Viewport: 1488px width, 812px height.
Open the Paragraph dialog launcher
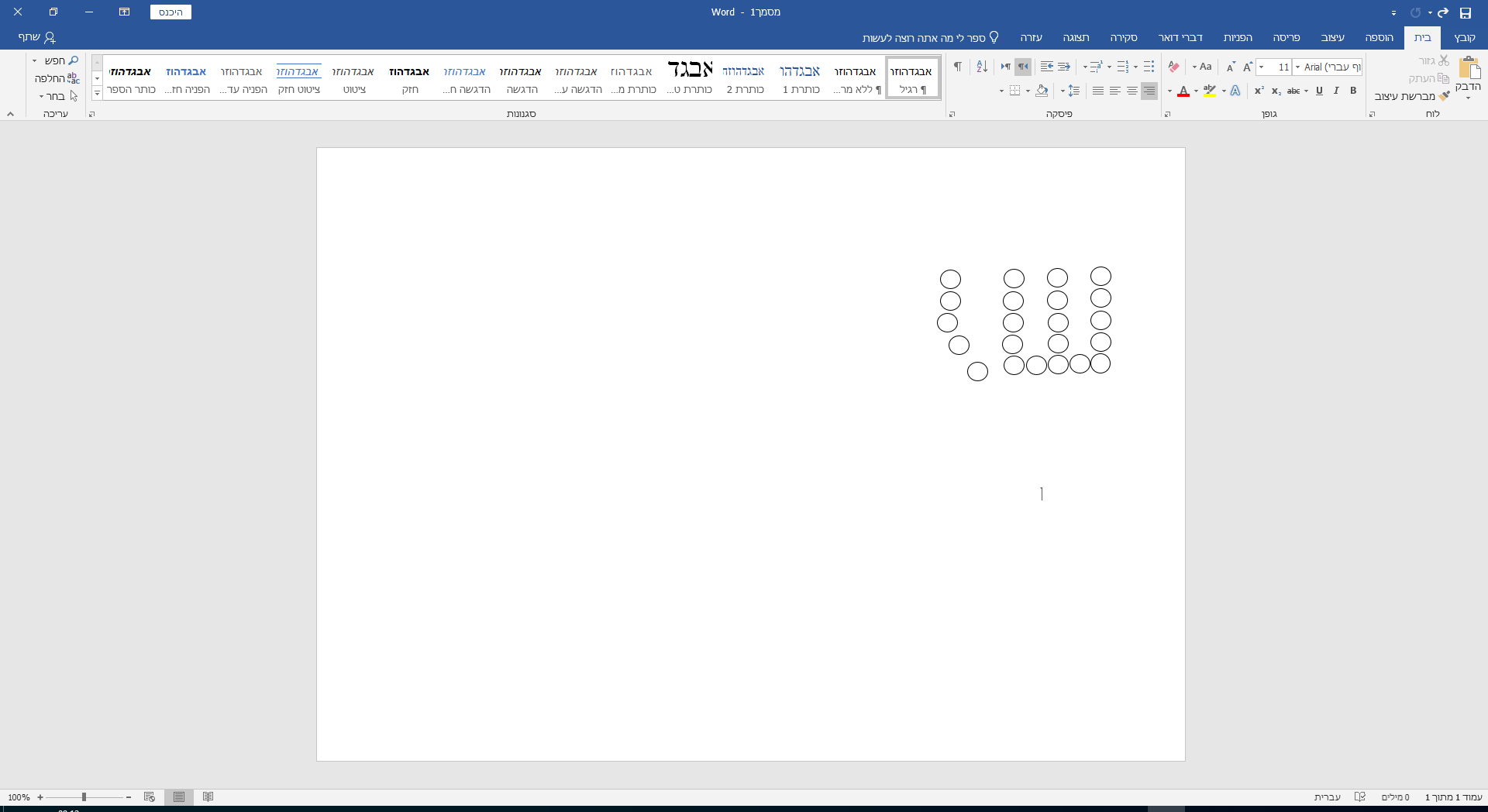click(x=952, y=114)
